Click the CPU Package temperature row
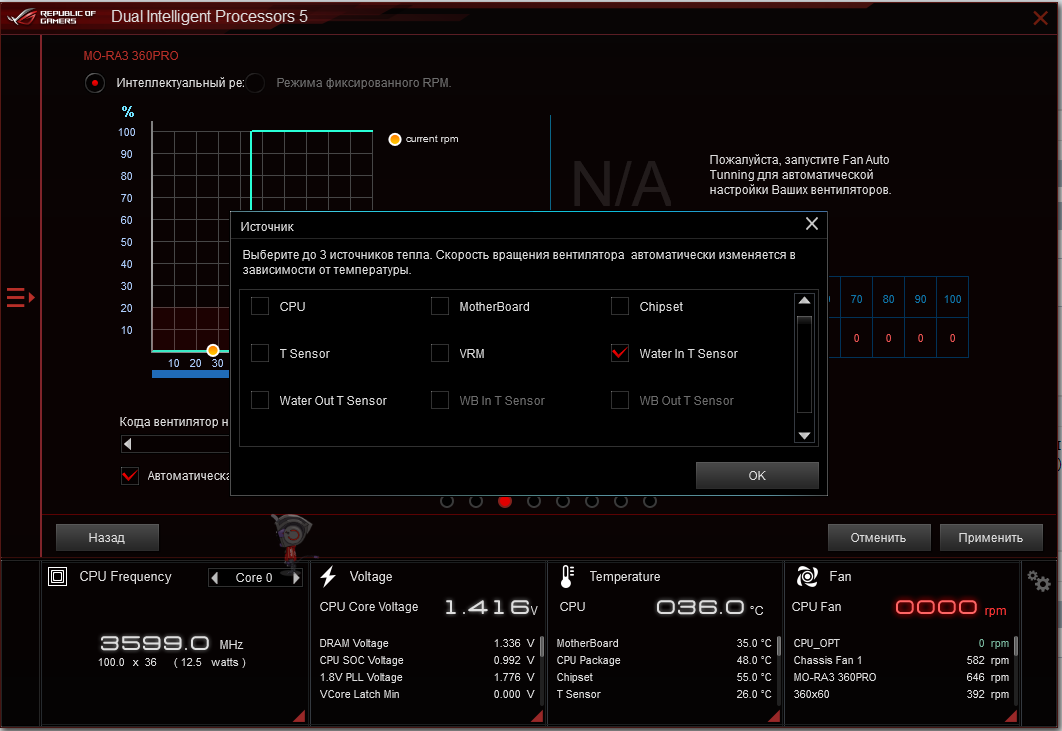Image resolution: width=1062 pixels, height=731 pixels. pyautogui.click(x=664, y=660)
